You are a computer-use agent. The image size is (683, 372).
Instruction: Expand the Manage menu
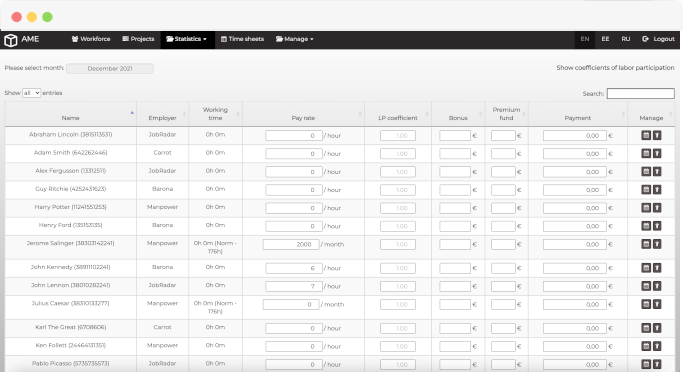(295, 39)
